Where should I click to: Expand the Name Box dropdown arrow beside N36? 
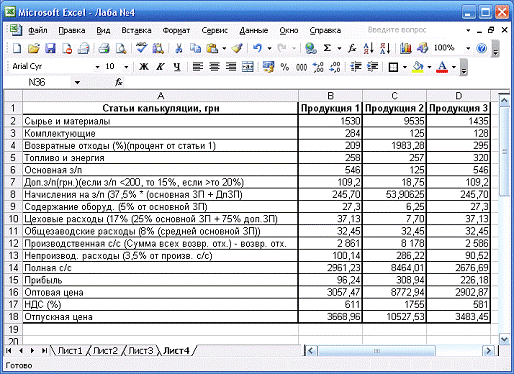point(77,82)
